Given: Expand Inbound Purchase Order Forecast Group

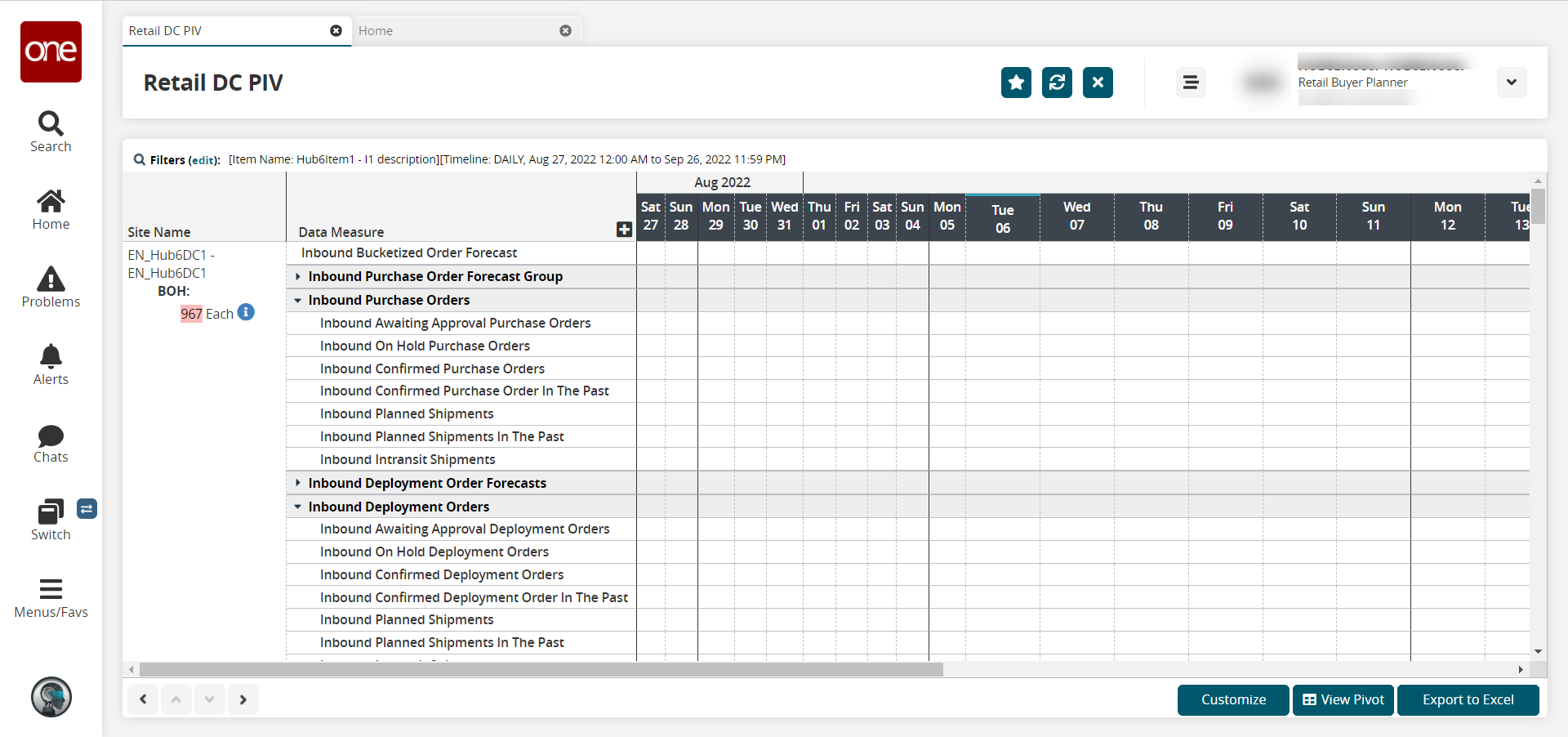Looking at the screenshot, I should (x=298, y=277).
